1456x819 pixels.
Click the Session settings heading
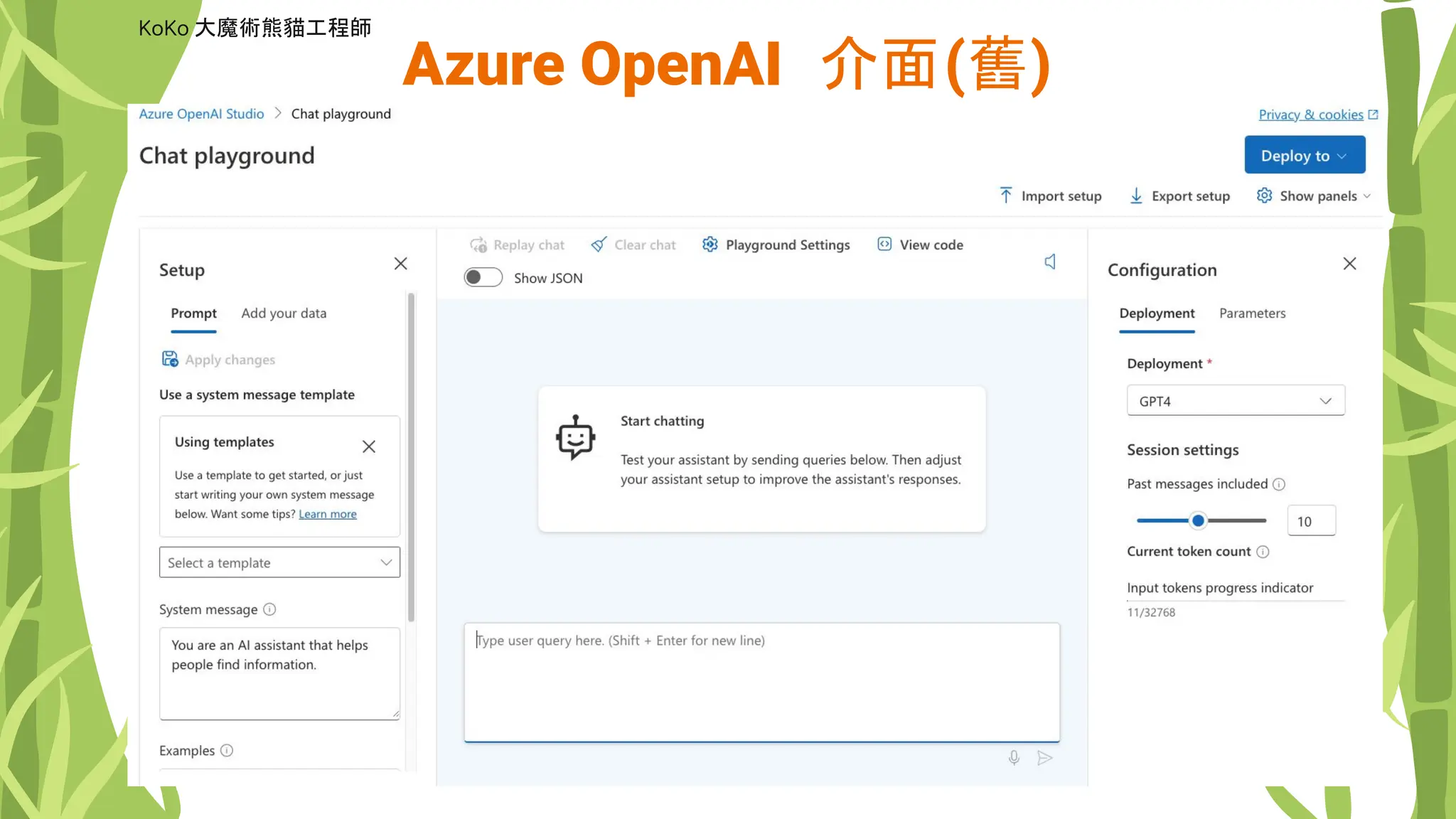coord(1182,450)
